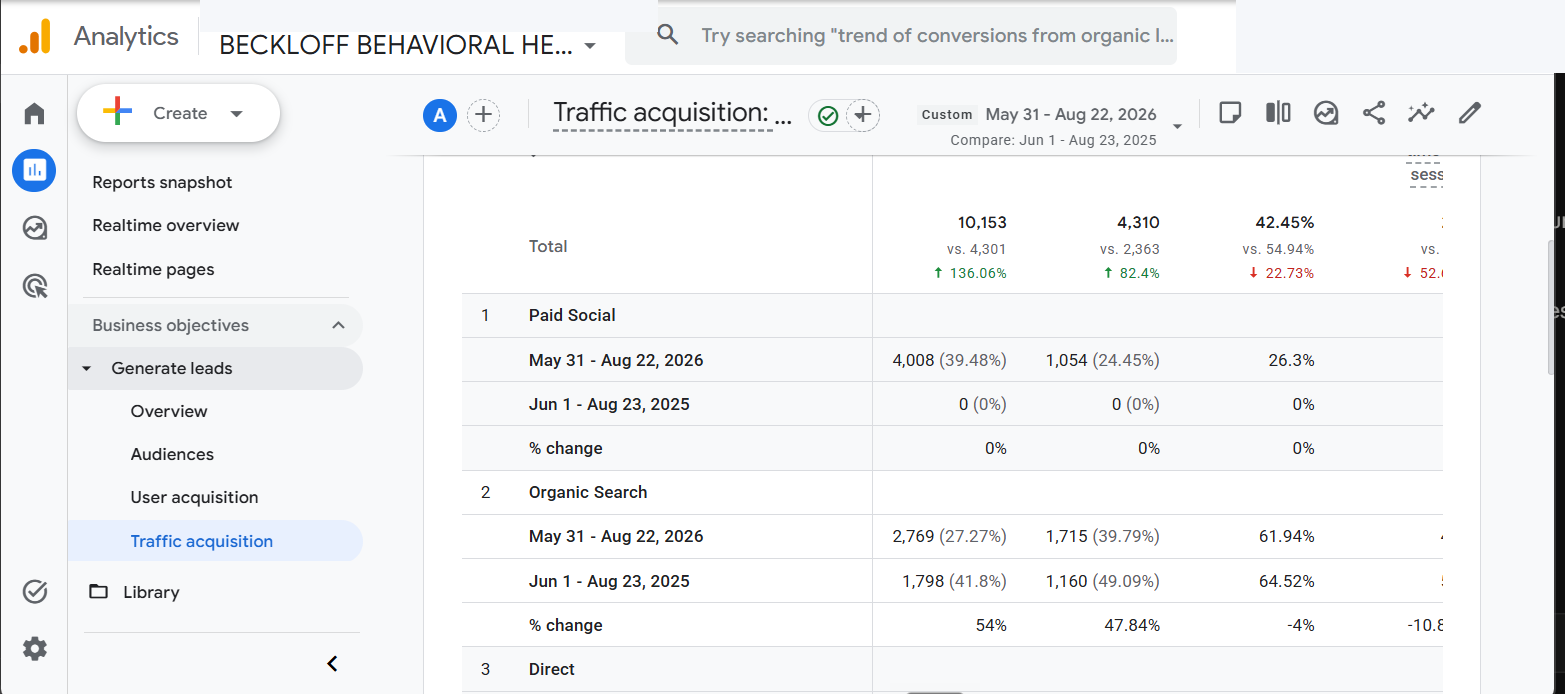Click Paid Social value 4,008 (39.48%)
This screenshot has width=1565, height=694.
coord(949,360)
